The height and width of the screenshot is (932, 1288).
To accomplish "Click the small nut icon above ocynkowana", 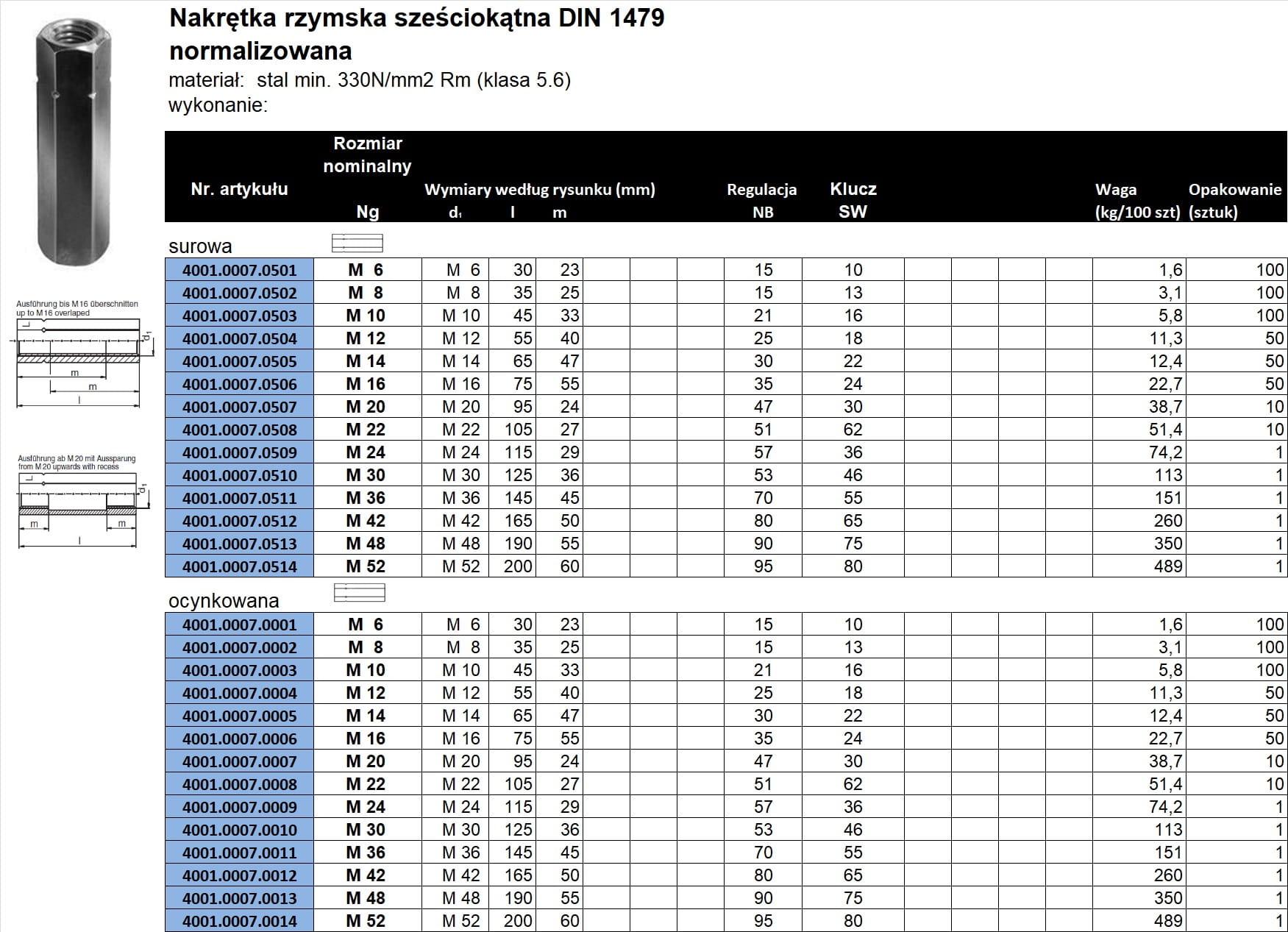I will coord(359,592).
